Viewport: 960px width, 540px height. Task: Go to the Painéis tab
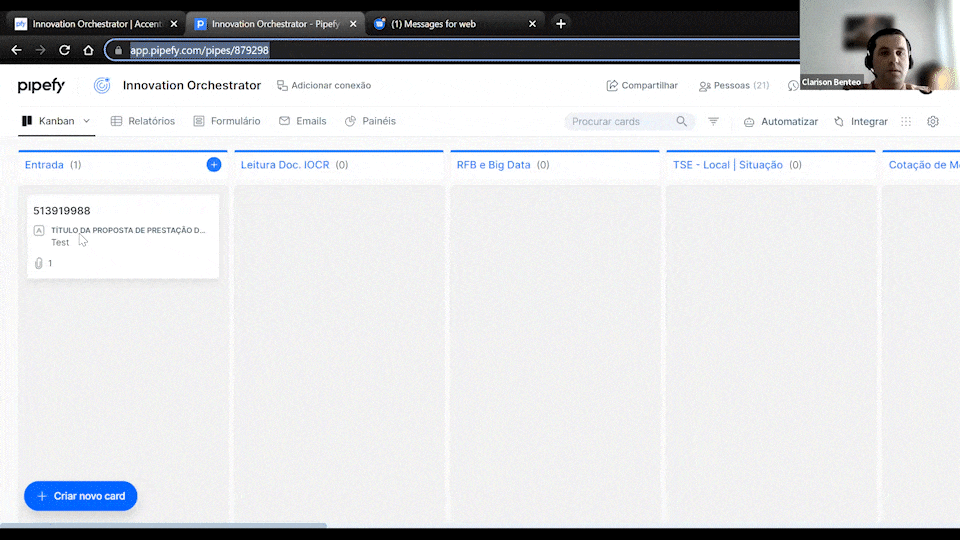pos(370,121)
